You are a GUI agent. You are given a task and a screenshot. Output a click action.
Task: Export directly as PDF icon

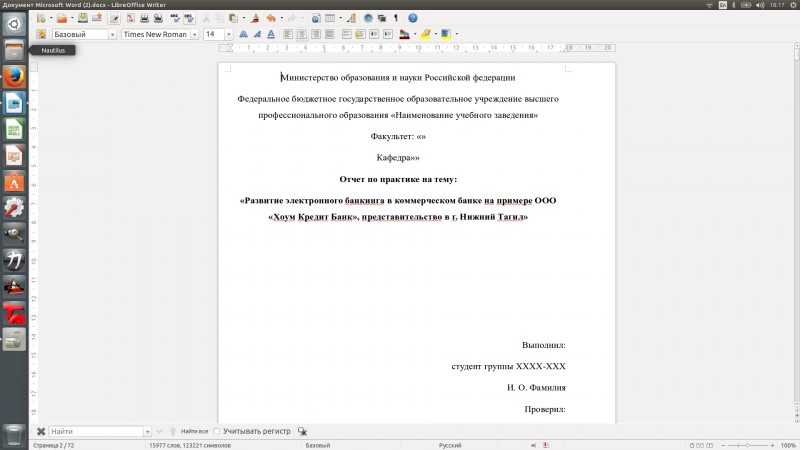click(131, 18)
